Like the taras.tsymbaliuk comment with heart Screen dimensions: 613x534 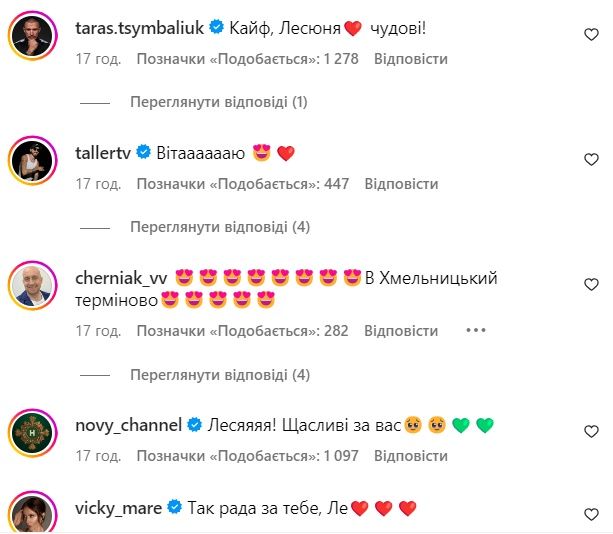[x=591, y=34]
